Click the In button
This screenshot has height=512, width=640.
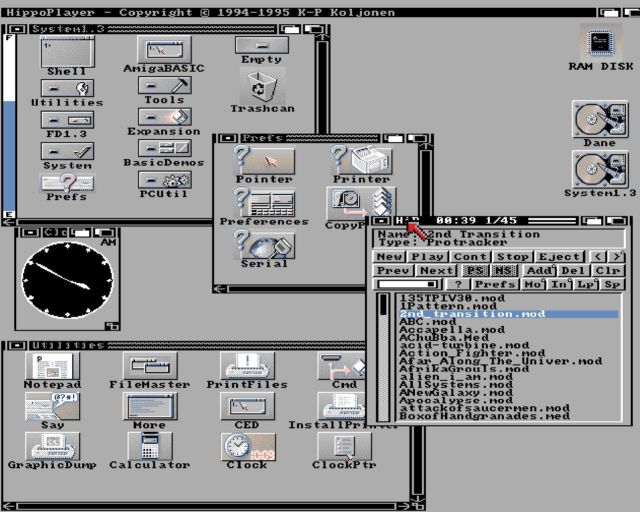[560, 284]
